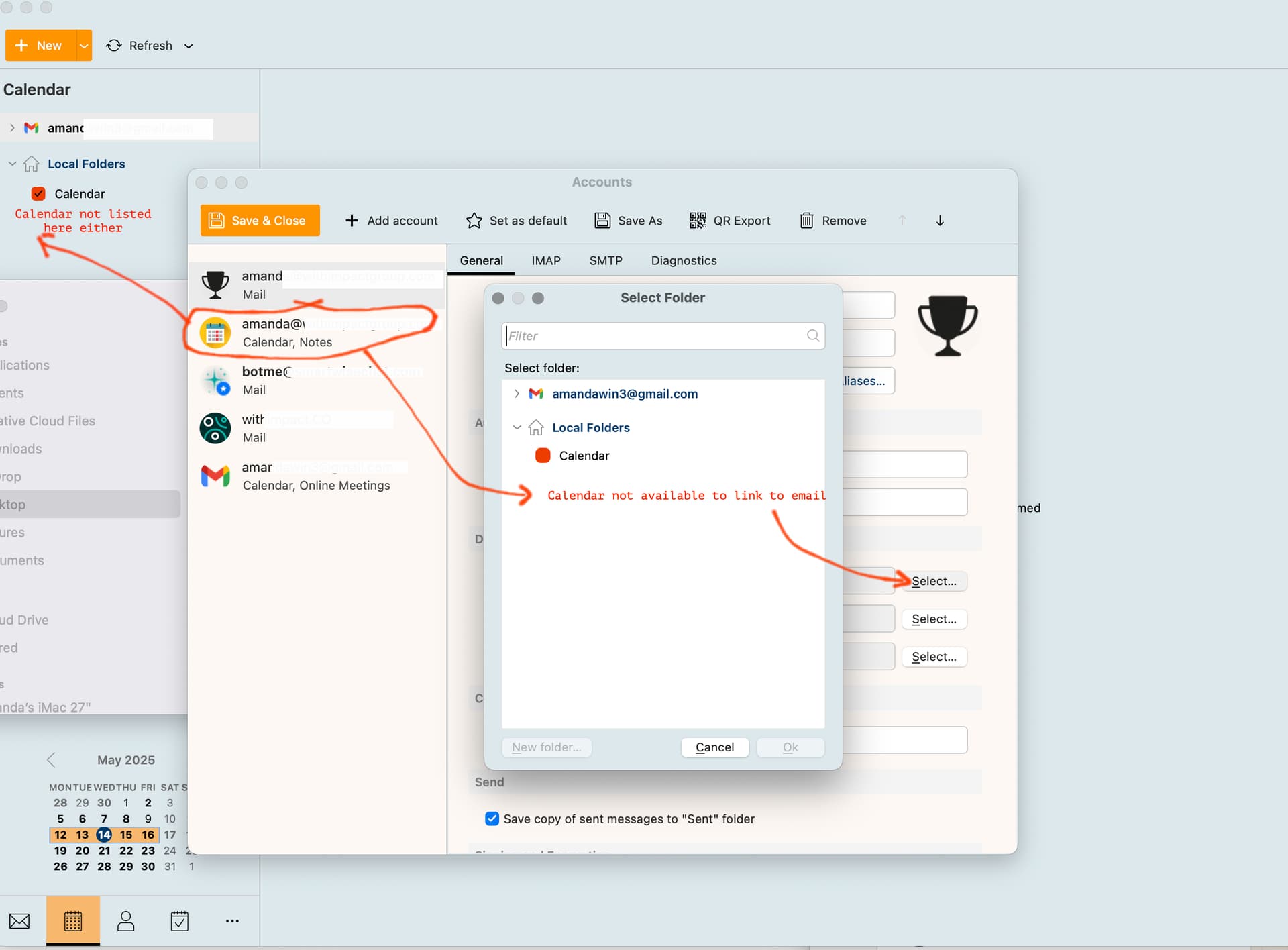
Task: Click 'ative Cloud Files' in the Finder sidebar
Action: pos(48,421)
